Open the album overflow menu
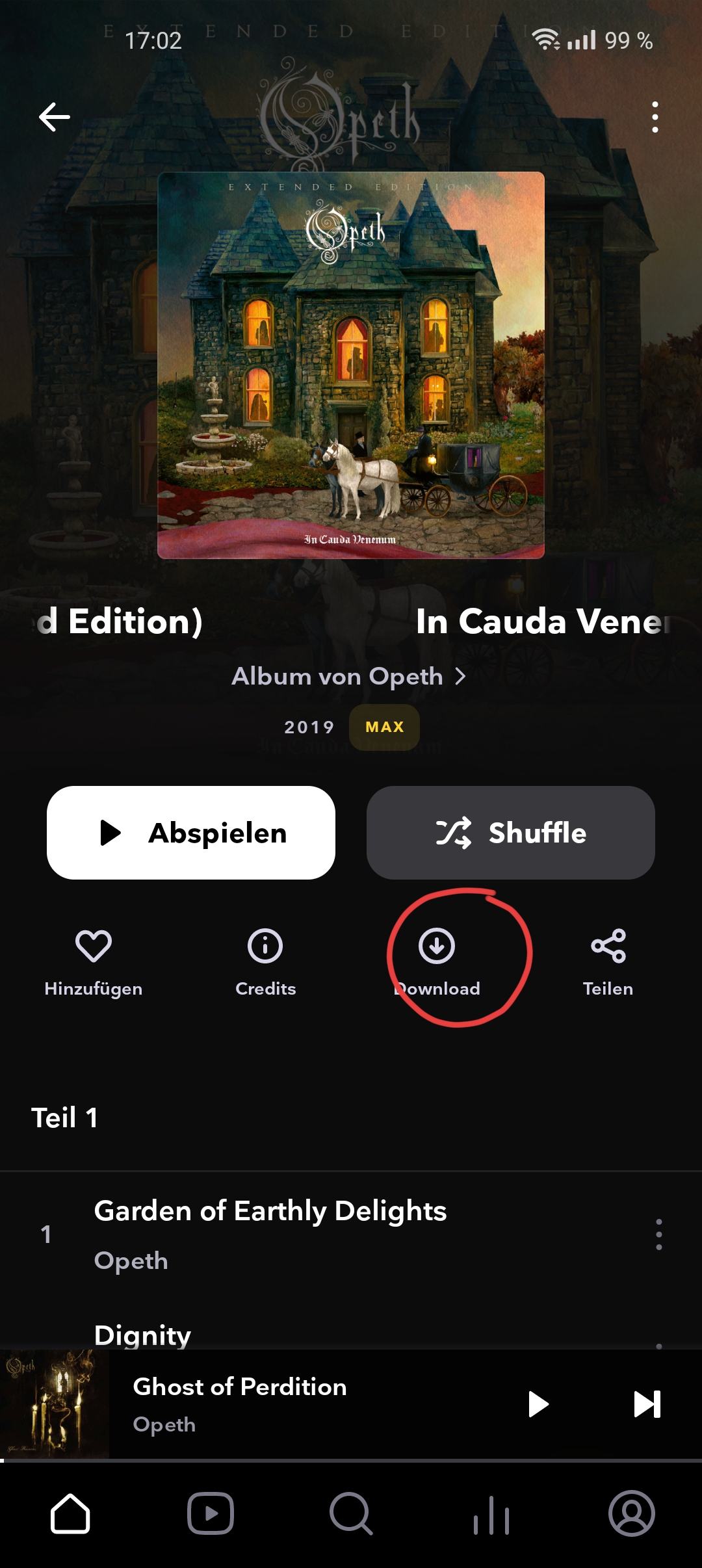The width and height of the screenshot is (702, 1568). [655, 118]
